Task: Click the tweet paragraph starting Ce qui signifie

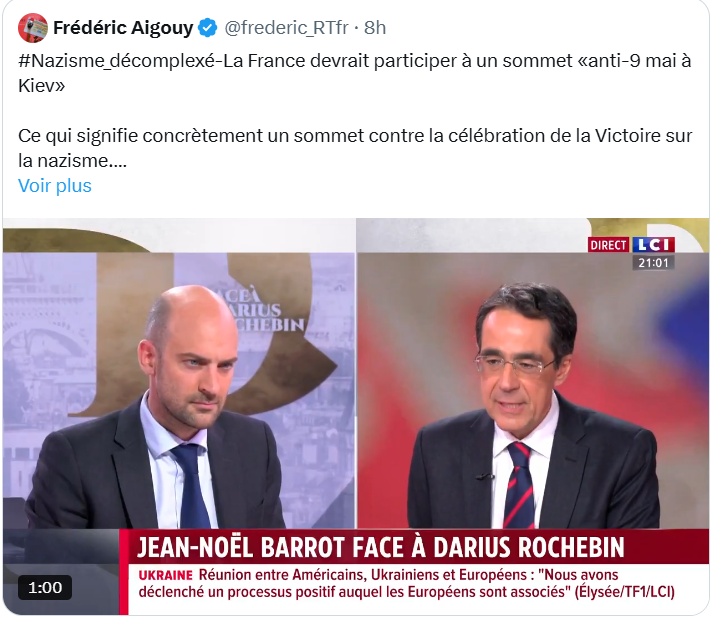Action: point(355,148)
